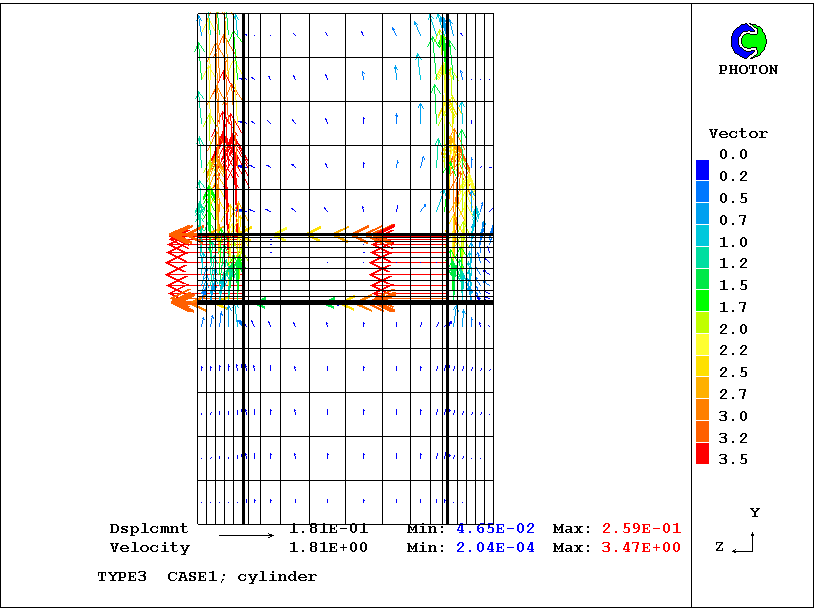
Task: Click the displacement min value 4.65E-02
Action: tap(496, 528)
